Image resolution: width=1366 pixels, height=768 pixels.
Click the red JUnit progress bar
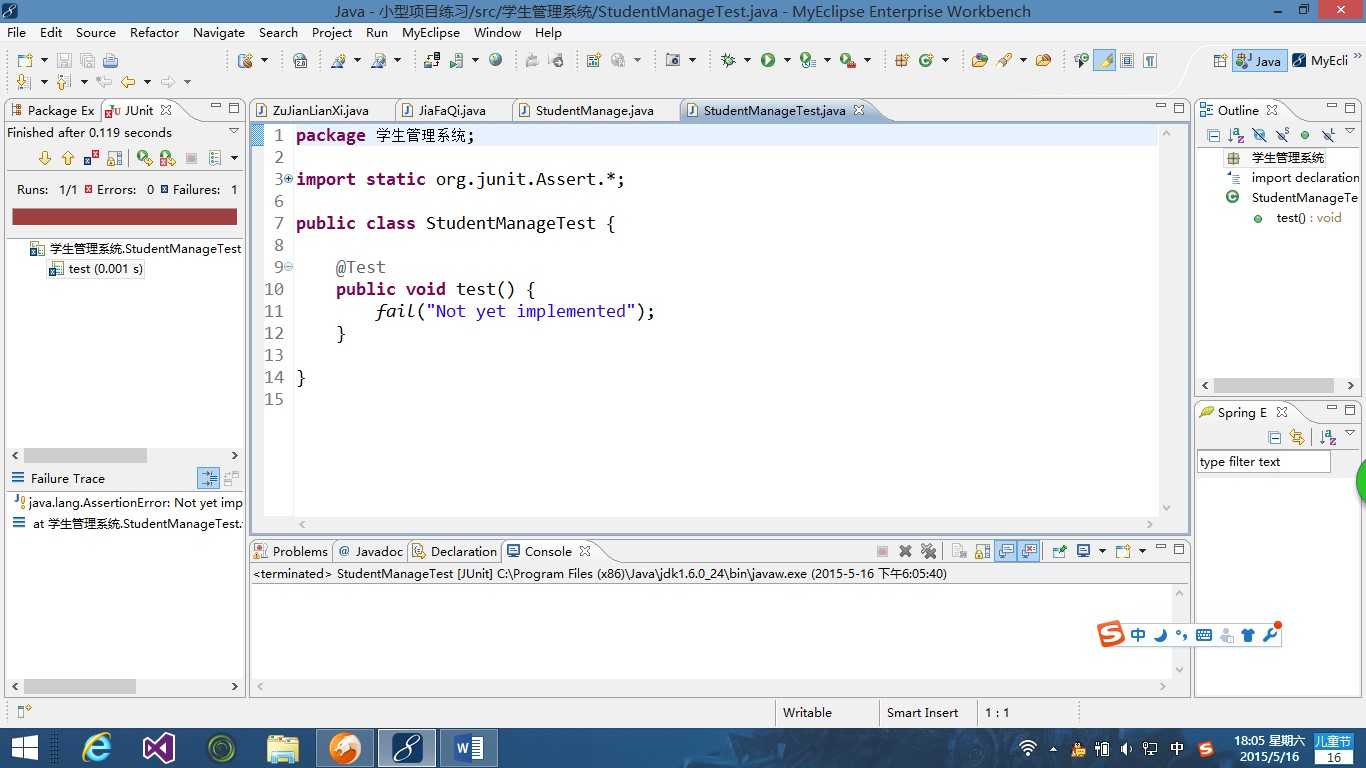124,216
